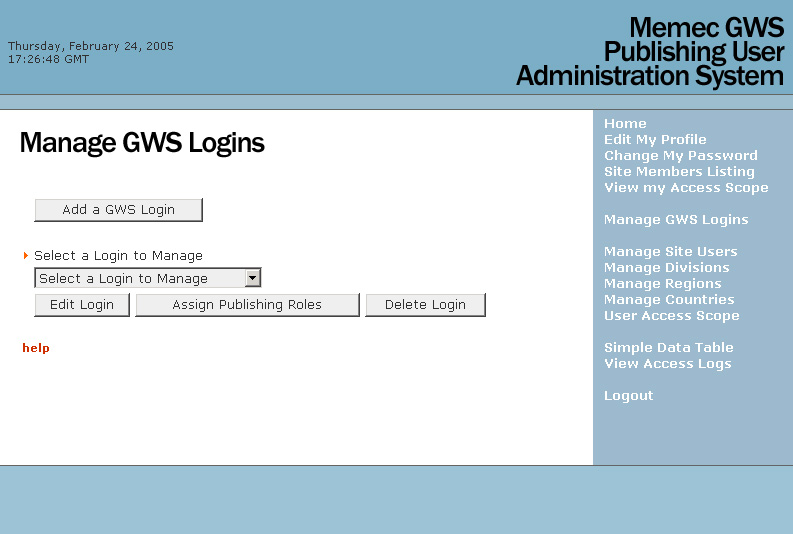Open the Select a Login to Manage dropdown
Screen dimensions: 793x534
point(148,278)
